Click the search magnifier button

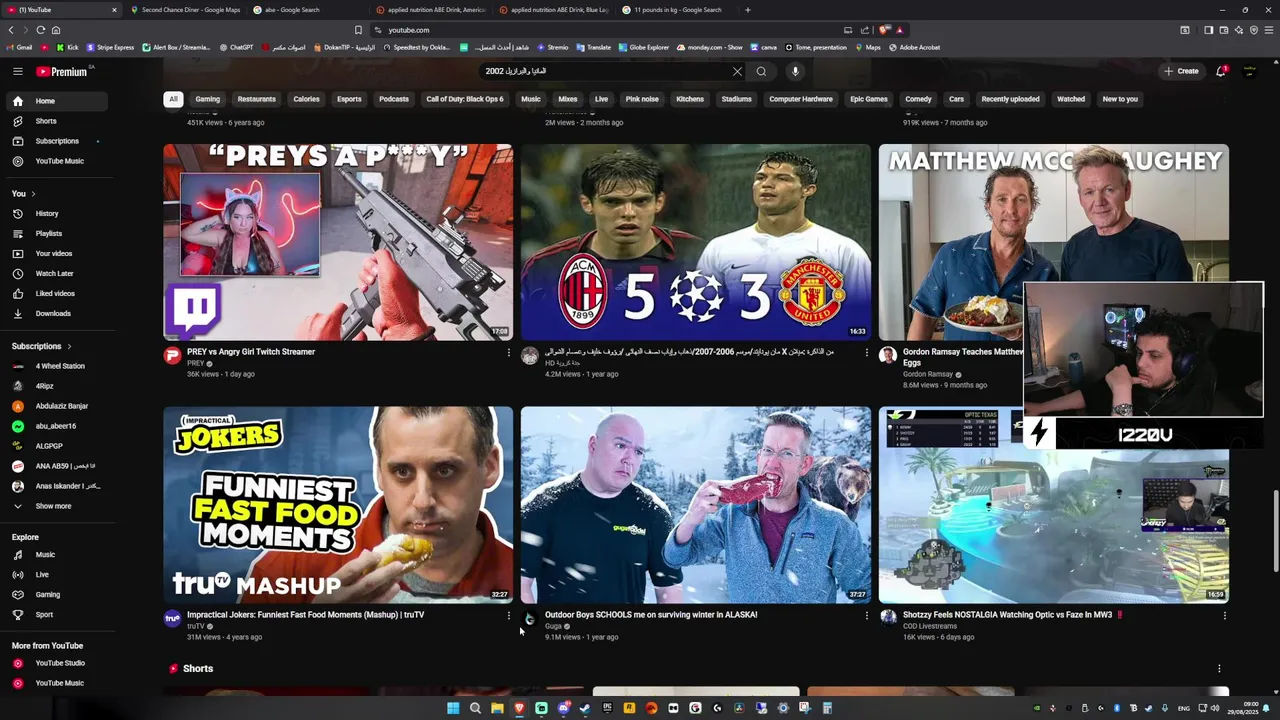(x=761, y=71)
